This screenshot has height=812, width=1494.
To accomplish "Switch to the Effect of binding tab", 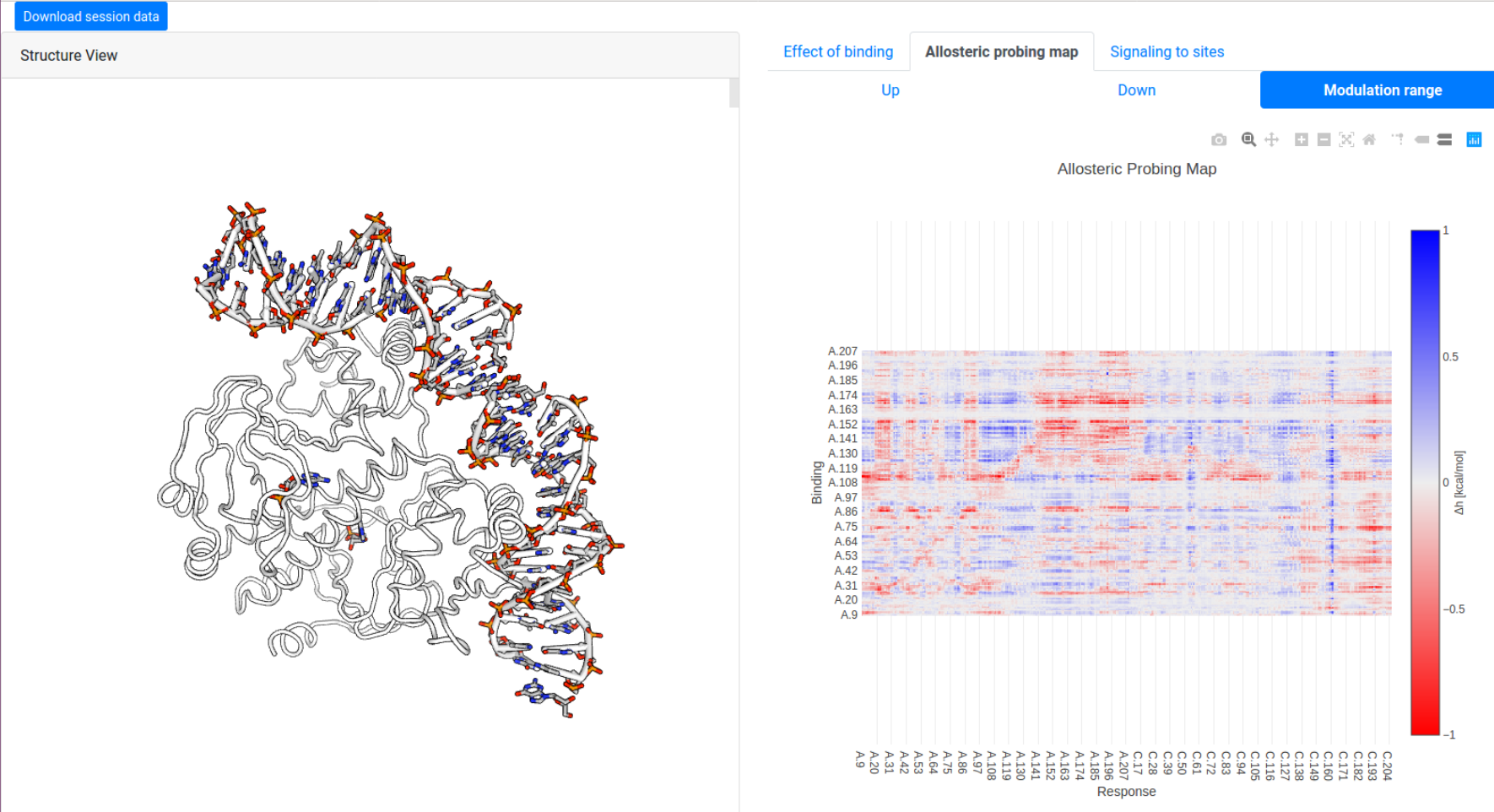I will [837, 51].
